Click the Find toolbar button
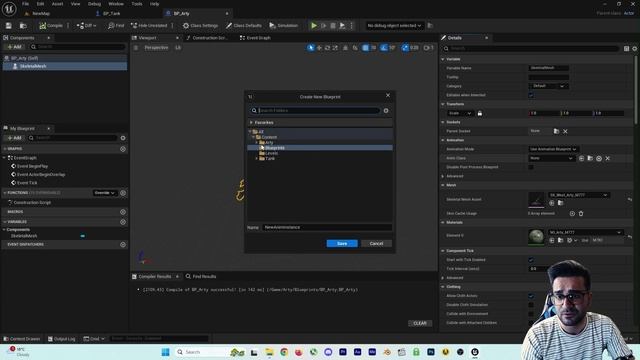This screenshot has width=640, height=360. pyautogui.click(x=116, y=25)
